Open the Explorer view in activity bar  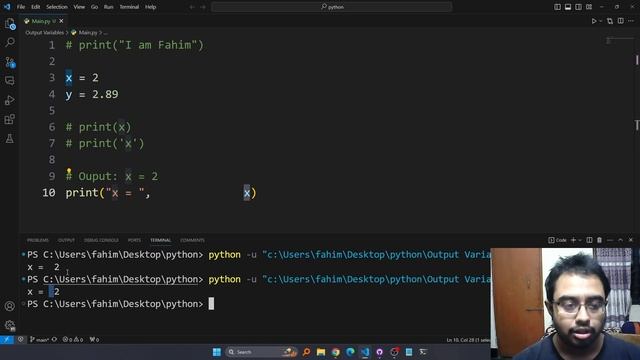10,24
